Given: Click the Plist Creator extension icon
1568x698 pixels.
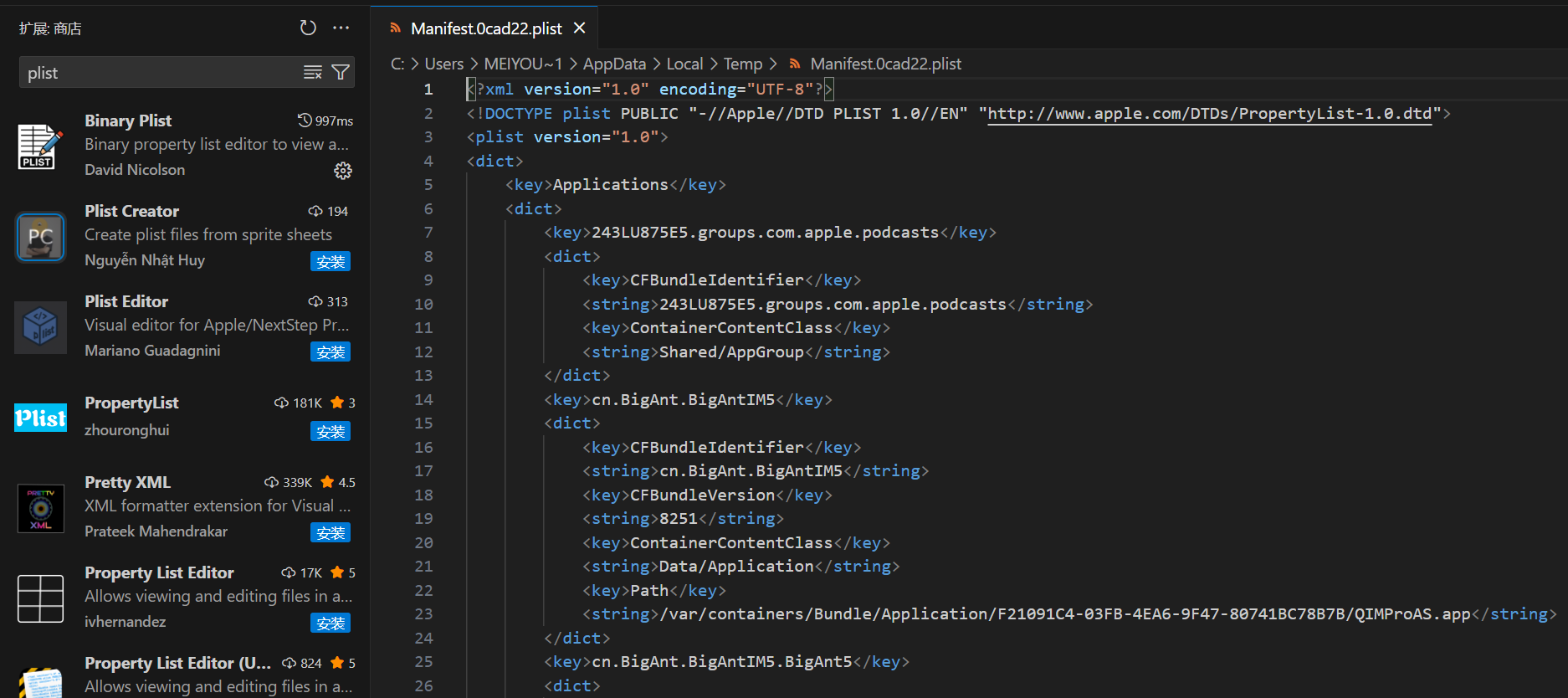Looking at the screenshot, I should pyautogui.click(x=40, y=237).
